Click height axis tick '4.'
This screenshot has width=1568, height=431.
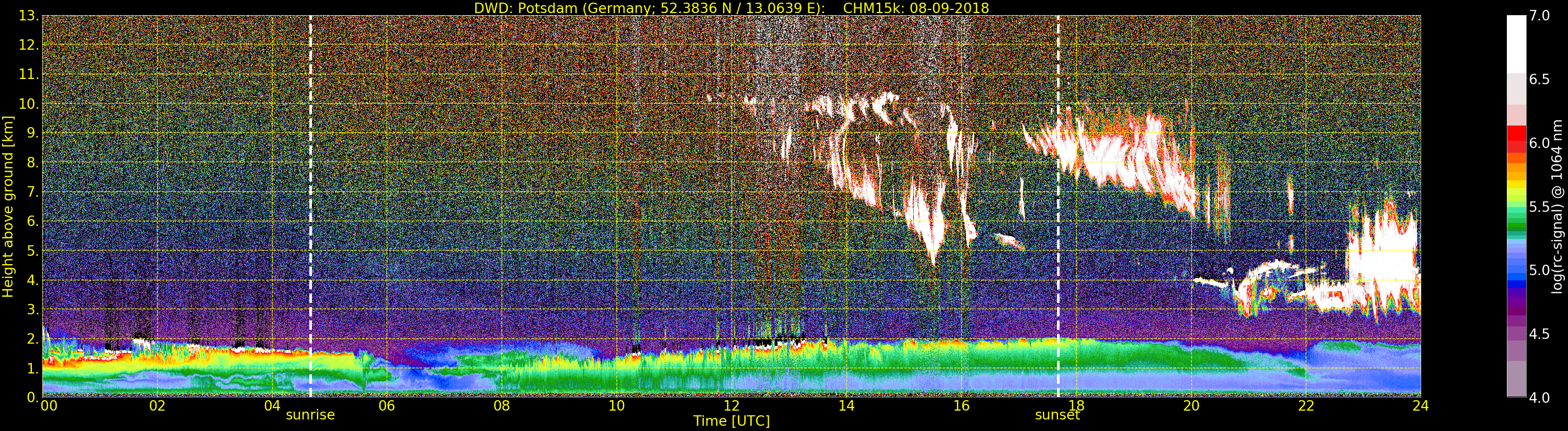point(33,280)
